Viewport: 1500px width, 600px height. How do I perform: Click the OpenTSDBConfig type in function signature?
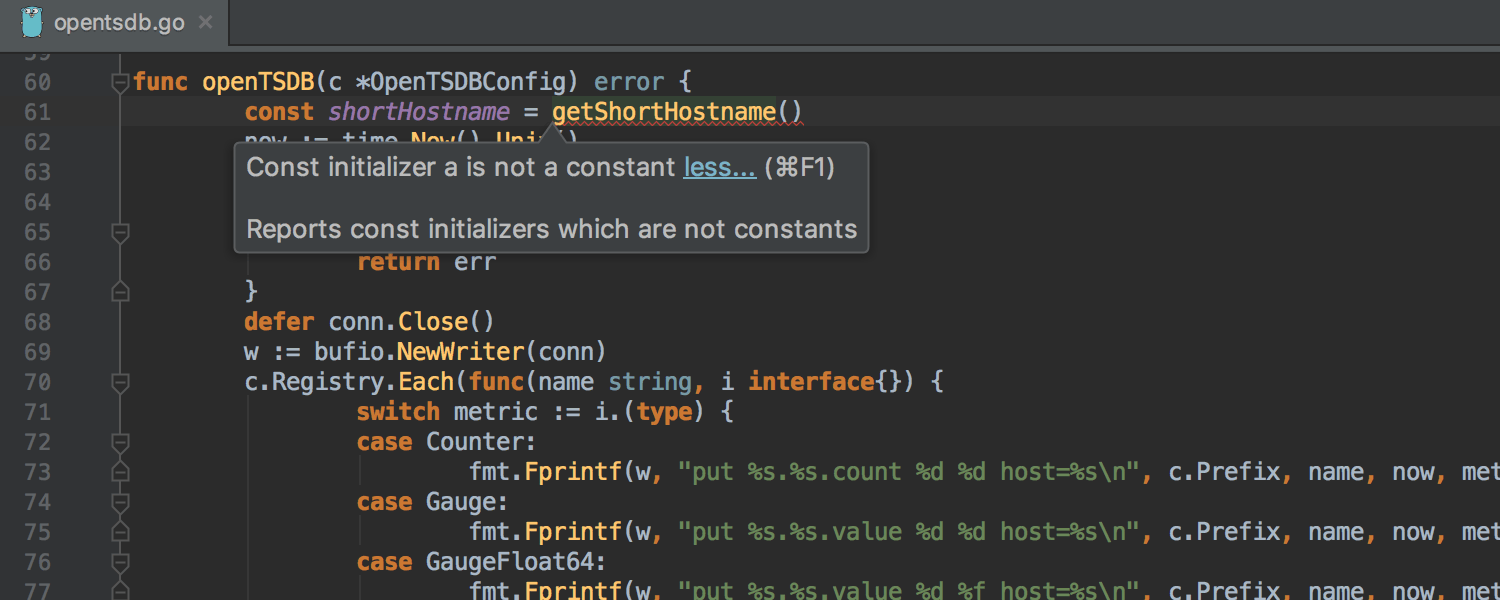tap(469, 82)
